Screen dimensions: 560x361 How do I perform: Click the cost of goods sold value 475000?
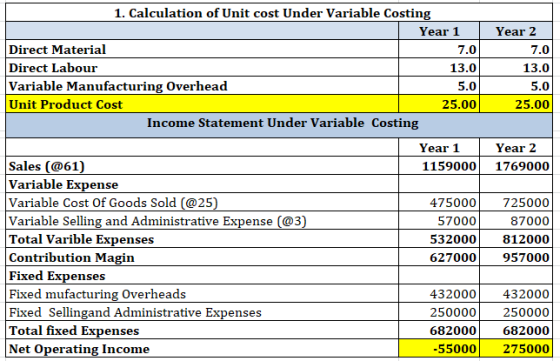[x=453, y=203]
